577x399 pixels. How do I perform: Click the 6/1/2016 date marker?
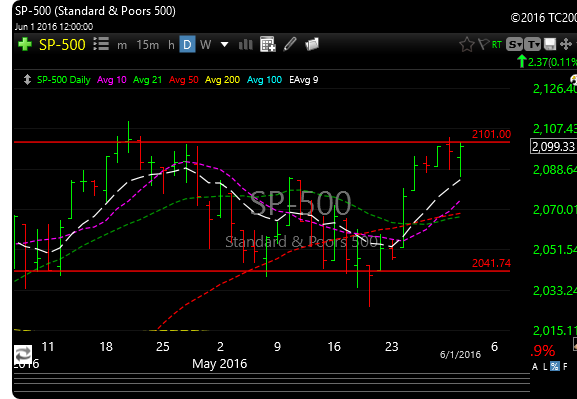[x=460, y=354]
